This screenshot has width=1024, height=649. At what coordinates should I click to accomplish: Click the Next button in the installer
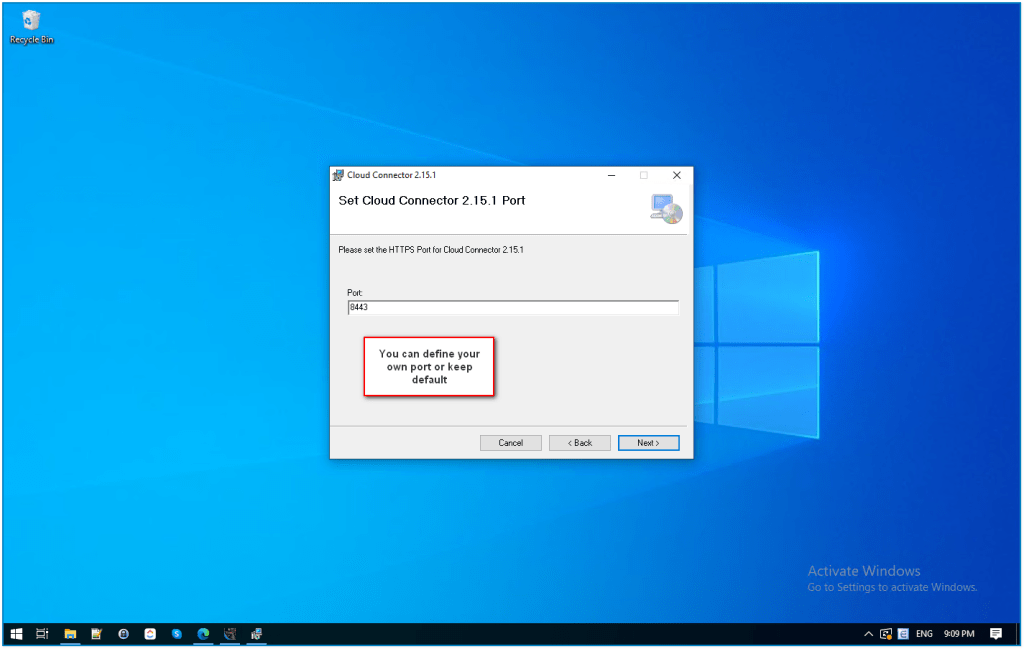coord(648,443)
